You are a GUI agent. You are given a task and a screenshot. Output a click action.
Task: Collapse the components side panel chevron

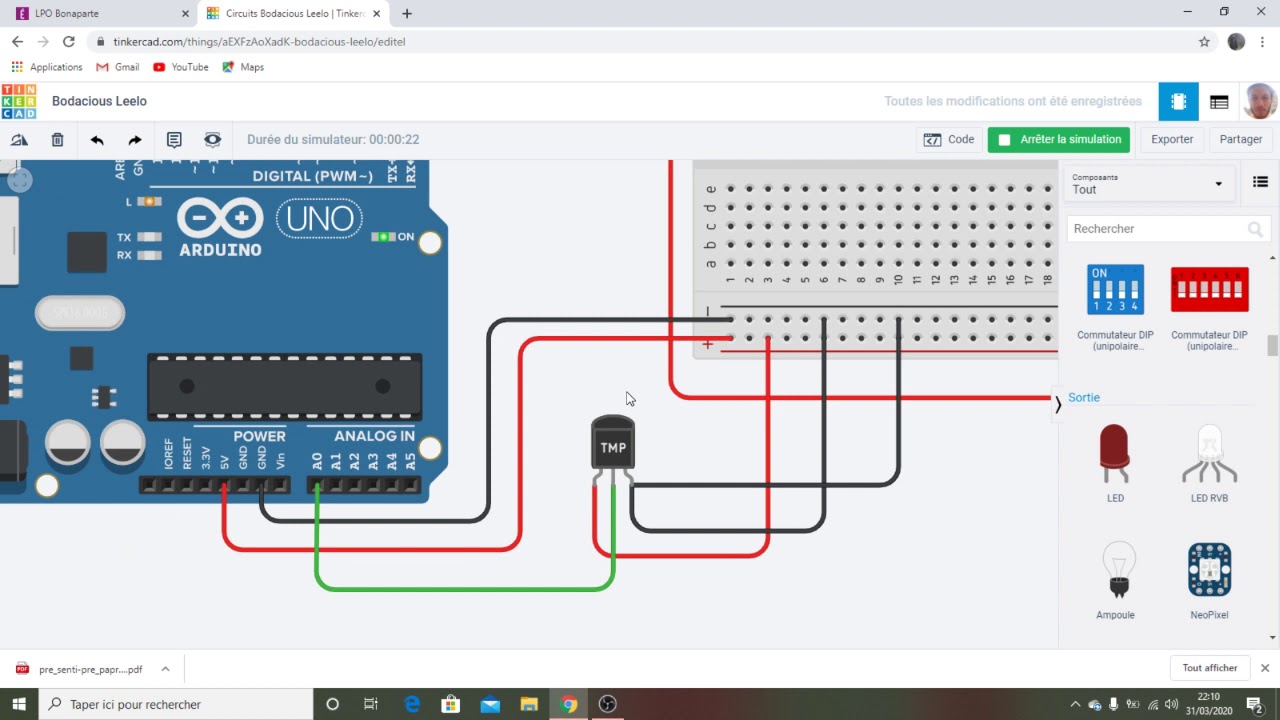1058,404
